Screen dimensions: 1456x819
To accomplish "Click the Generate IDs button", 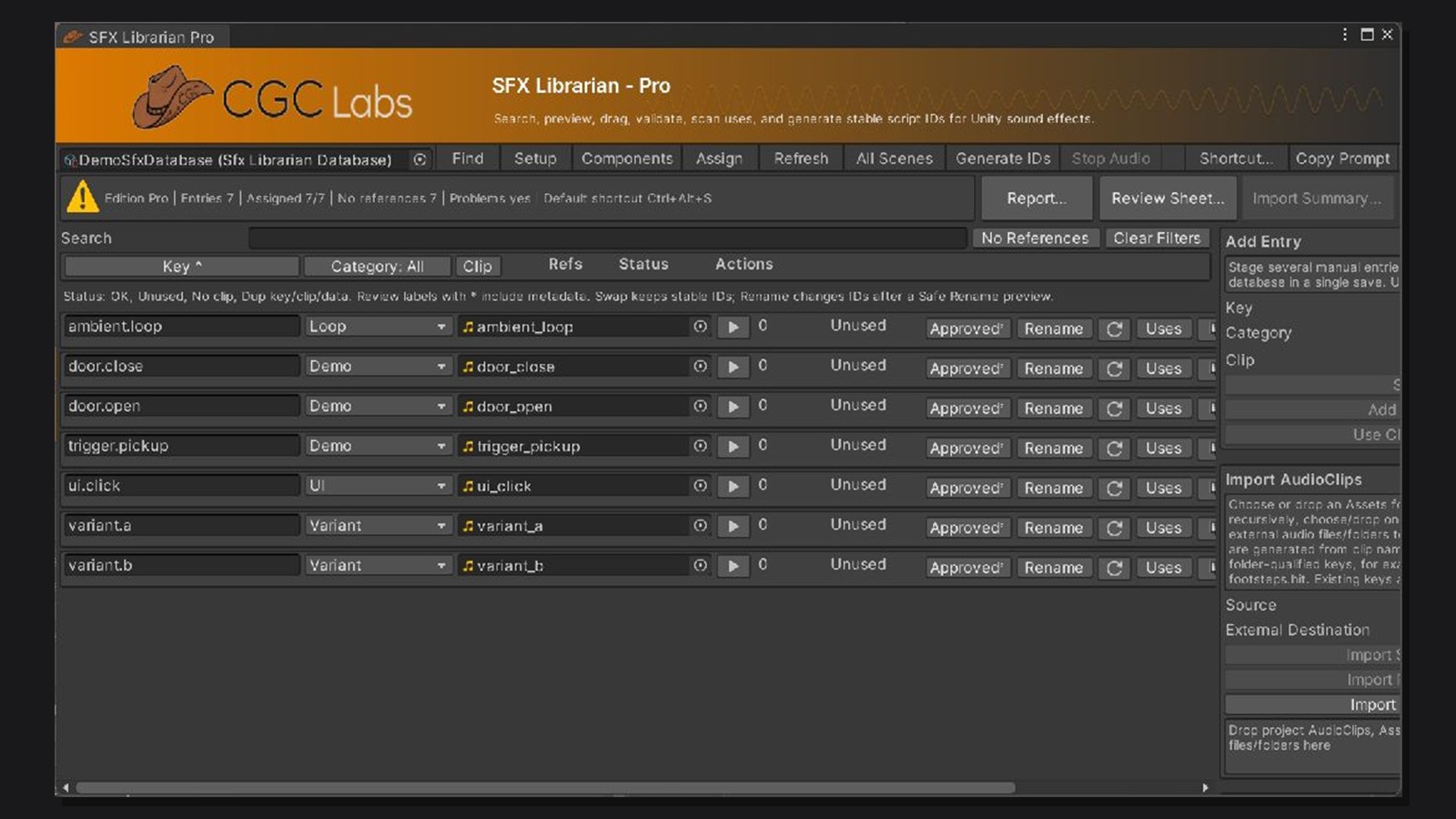I will tap(1003, 158).
